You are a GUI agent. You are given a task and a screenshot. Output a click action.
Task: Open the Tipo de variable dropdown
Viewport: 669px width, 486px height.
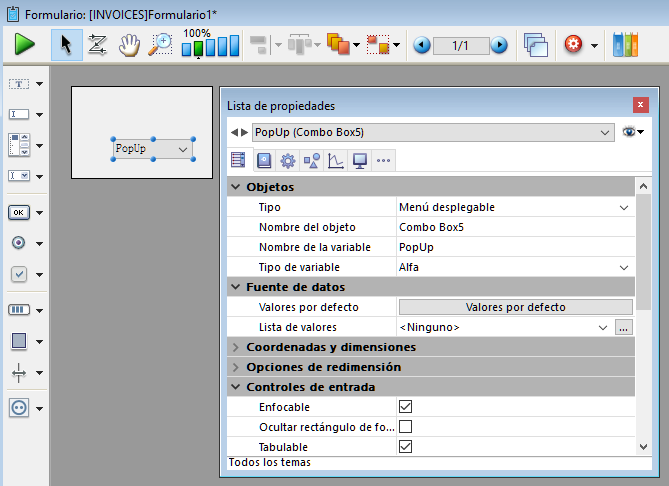[x=624, y=267]
